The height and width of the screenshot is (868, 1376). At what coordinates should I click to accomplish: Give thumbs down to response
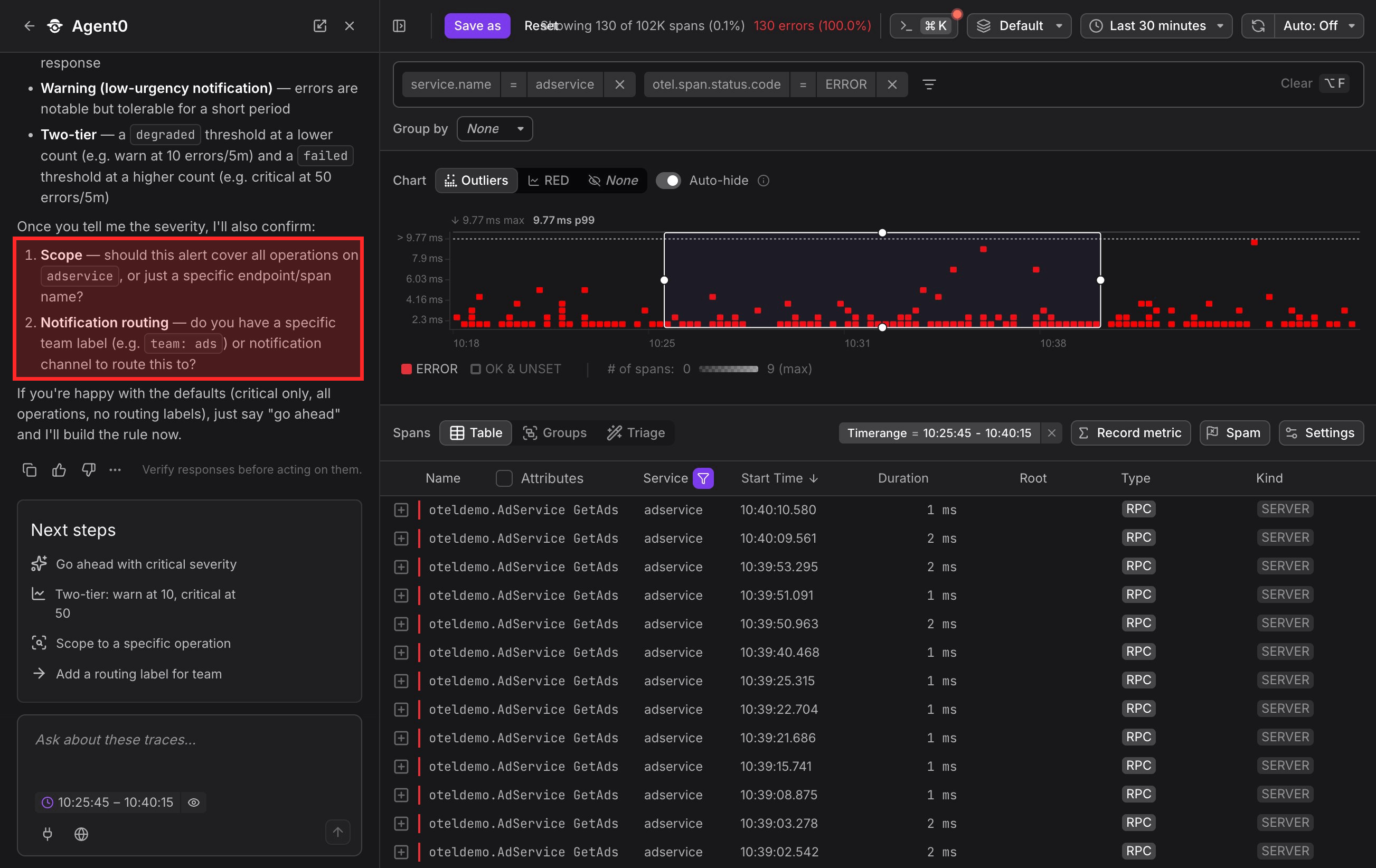(x=89, y=470)
